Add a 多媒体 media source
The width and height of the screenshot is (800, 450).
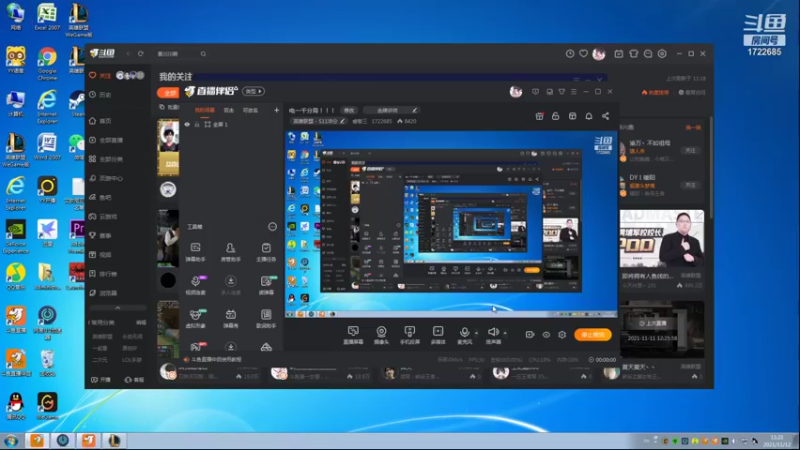[438, 335]
